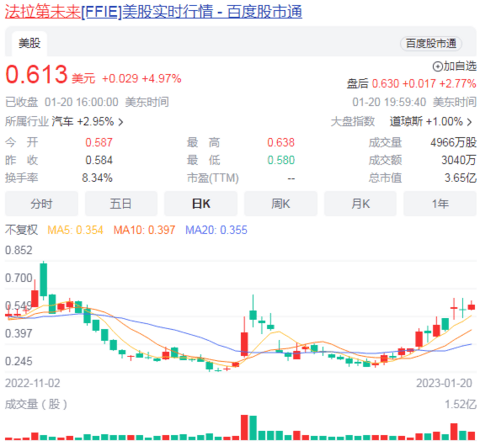480x446 pixels.
Task: Click the 已收盘 market status text
Action: (x=21, y=102)
